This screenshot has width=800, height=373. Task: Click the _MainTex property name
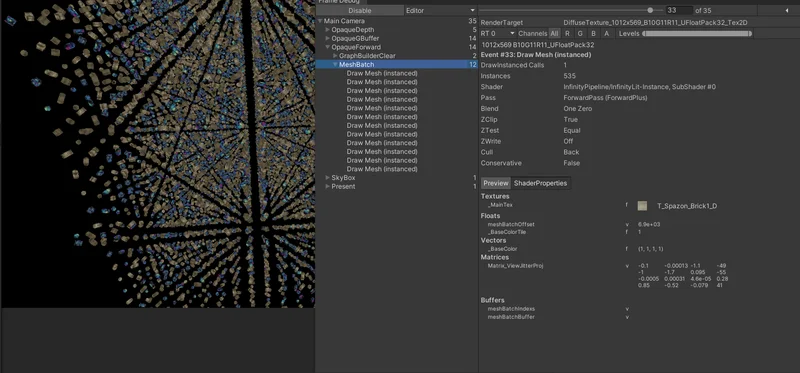500,205
